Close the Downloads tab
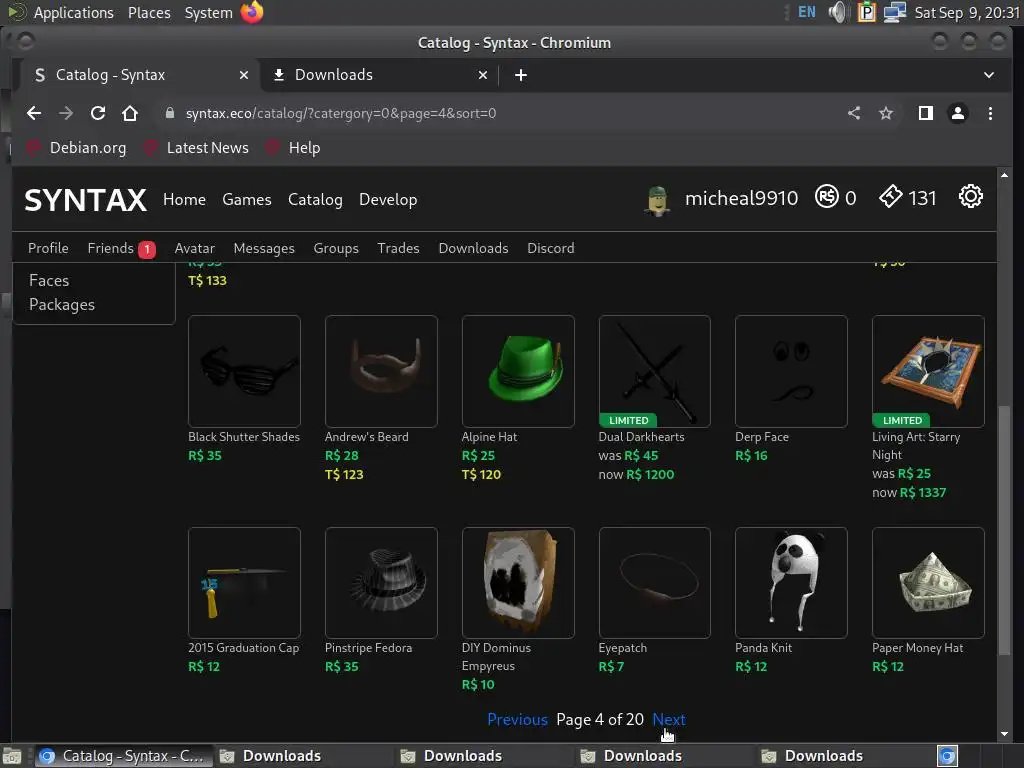 pyautogui.click(x=483, y=75)
